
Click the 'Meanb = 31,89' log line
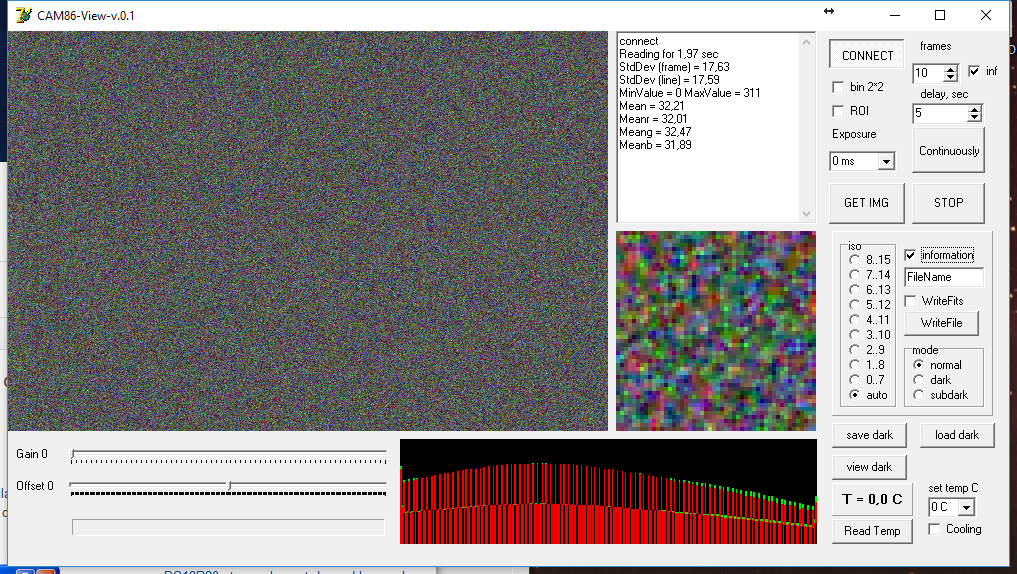tap(655, 145)
